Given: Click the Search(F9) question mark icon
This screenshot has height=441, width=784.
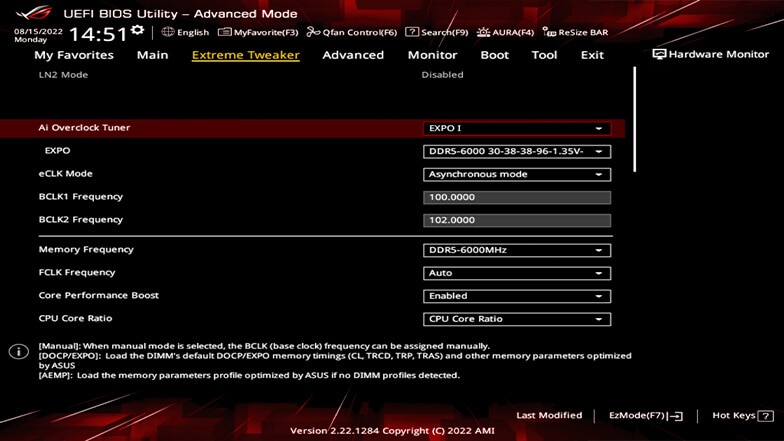Looking at the screenshot, I should click(411, 32).
